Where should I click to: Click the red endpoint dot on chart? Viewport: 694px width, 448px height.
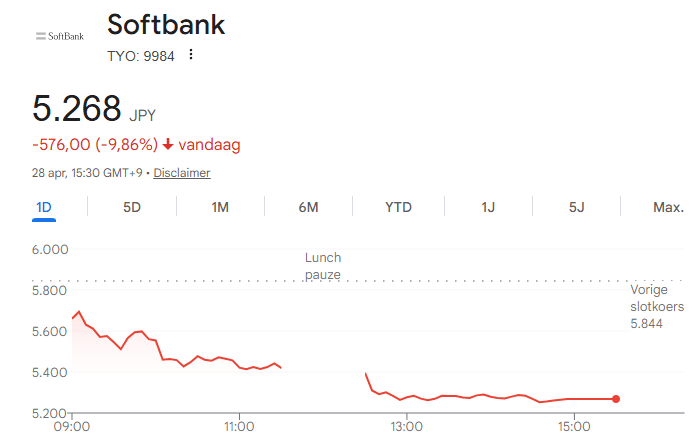[616, 399]
